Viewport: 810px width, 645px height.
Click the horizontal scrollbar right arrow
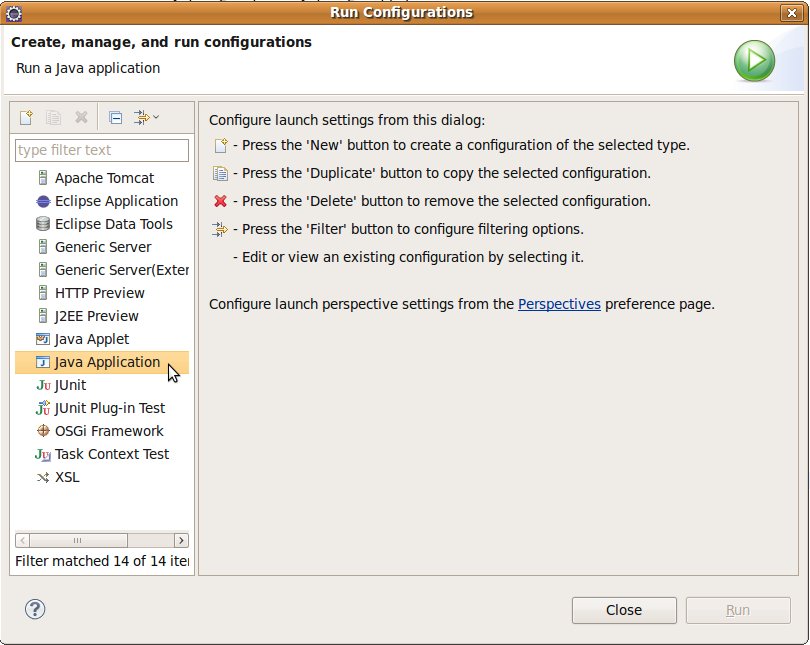coord(181,540)
